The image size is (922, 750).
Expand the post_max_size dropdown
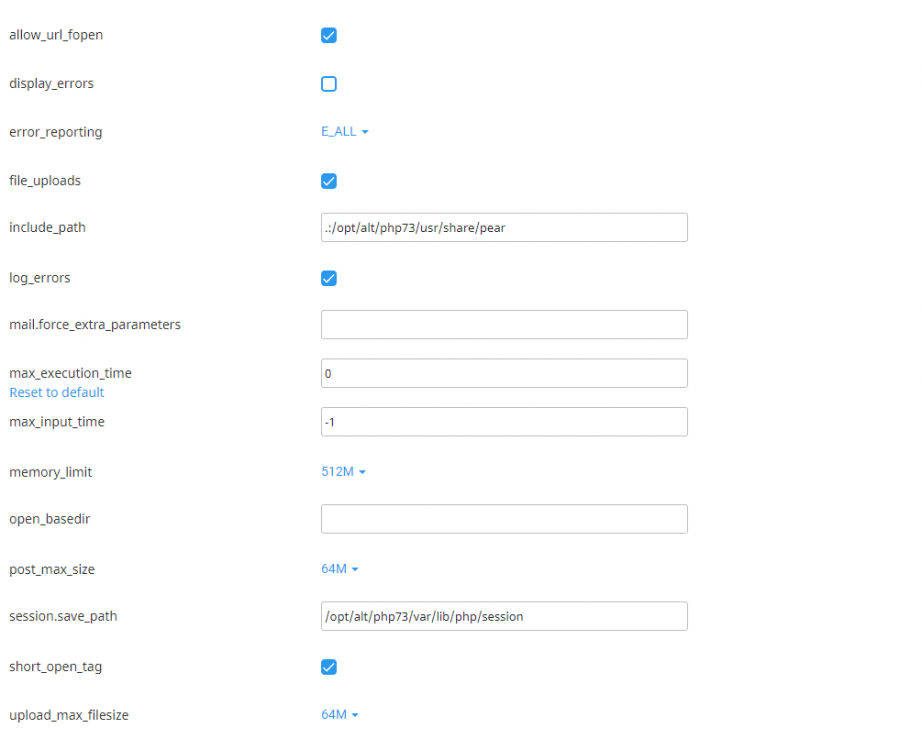[340, 568]
